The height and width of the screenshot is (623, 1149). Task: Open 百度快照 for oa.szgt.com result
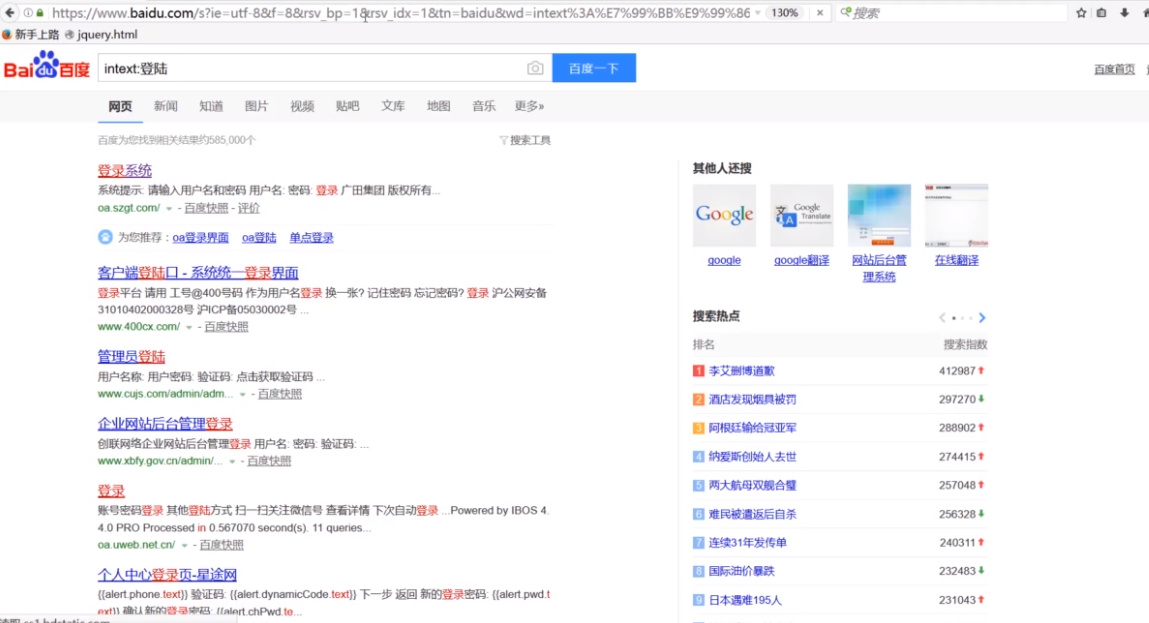[206, 208]
